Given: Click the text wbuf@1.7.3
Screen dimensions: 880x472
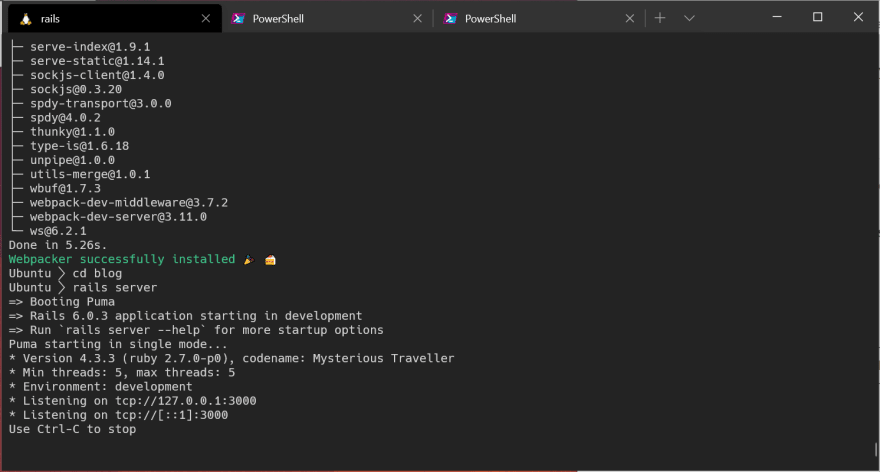Looking at the screenshot, I should tap(65, 188).
